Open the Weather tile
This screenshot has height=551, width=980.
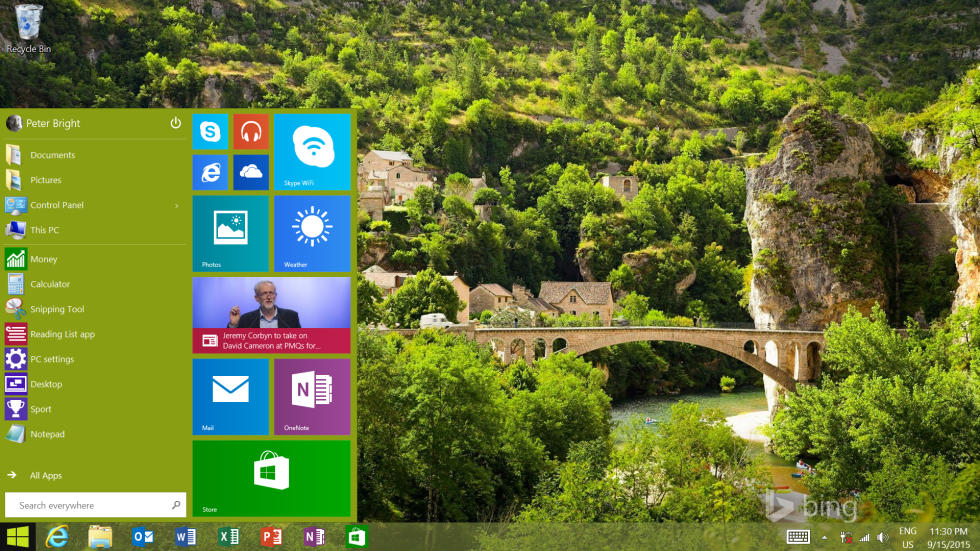pyautogui.click(x=312, y=233)
